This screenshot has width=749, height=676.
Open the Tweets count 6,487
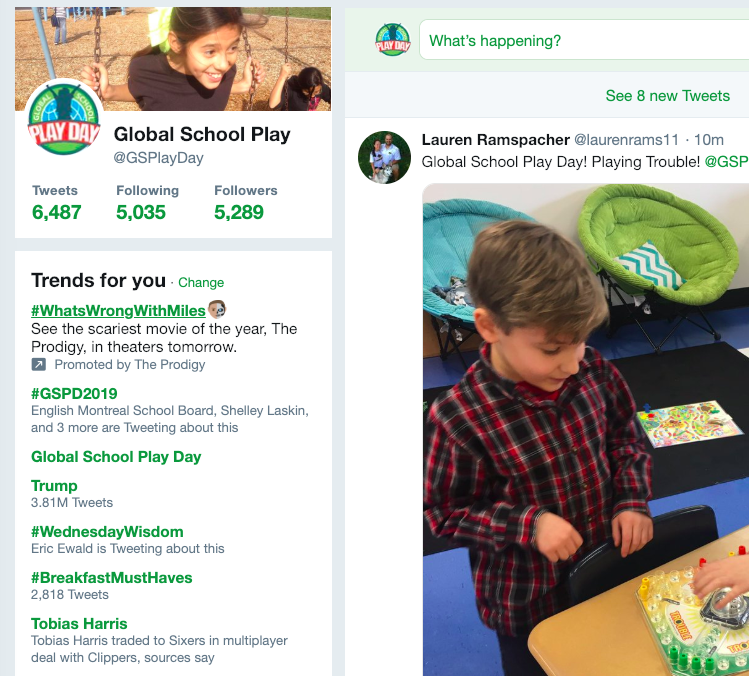tap(56, 204)
